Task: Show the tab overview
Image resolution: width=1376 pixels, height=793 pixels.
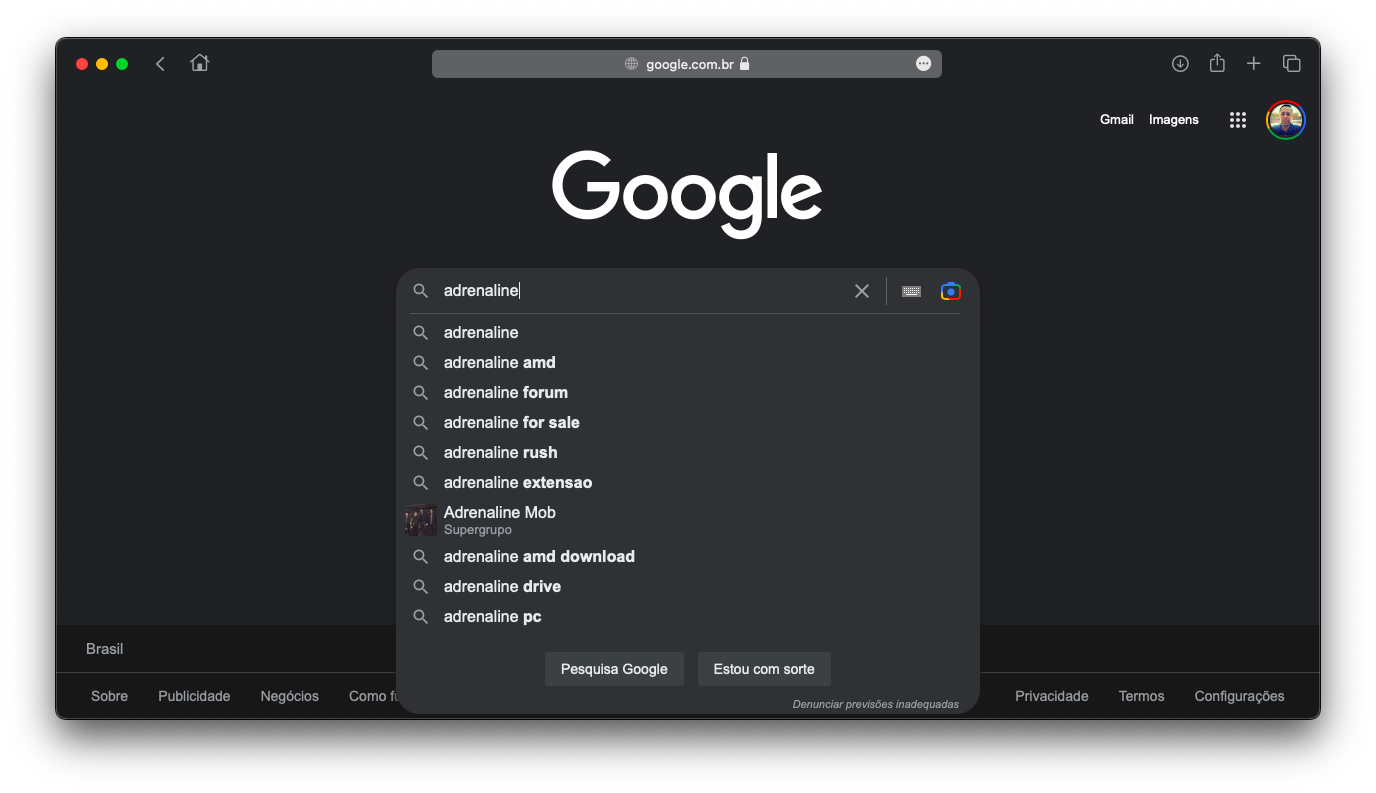Action: (1292, 64)
